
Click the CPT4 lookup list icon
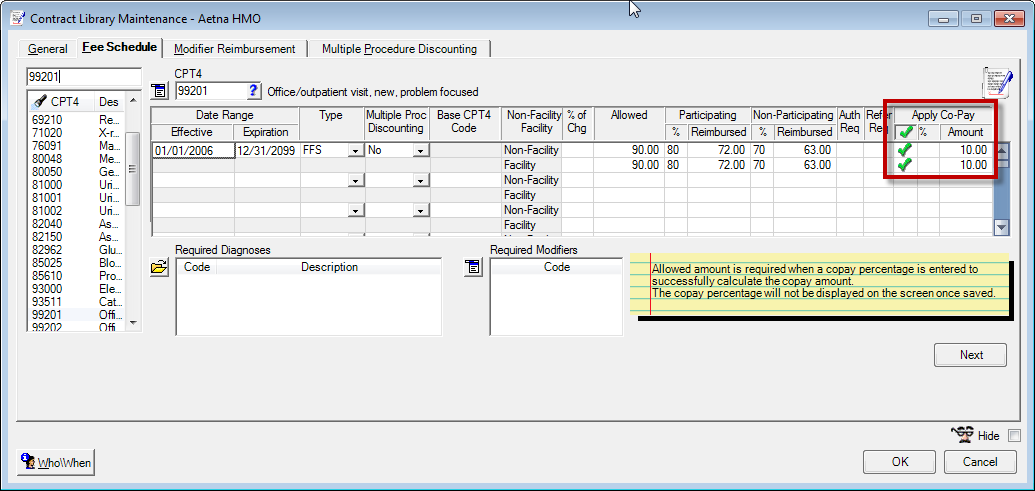159,90
